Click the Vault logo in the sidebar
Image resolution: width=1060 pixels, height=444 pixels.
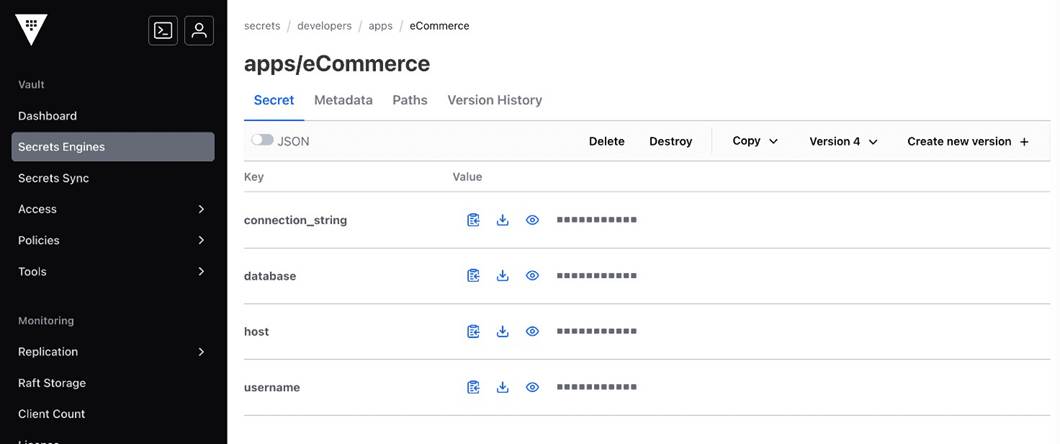pyautogui.click(x=31, y=29)
